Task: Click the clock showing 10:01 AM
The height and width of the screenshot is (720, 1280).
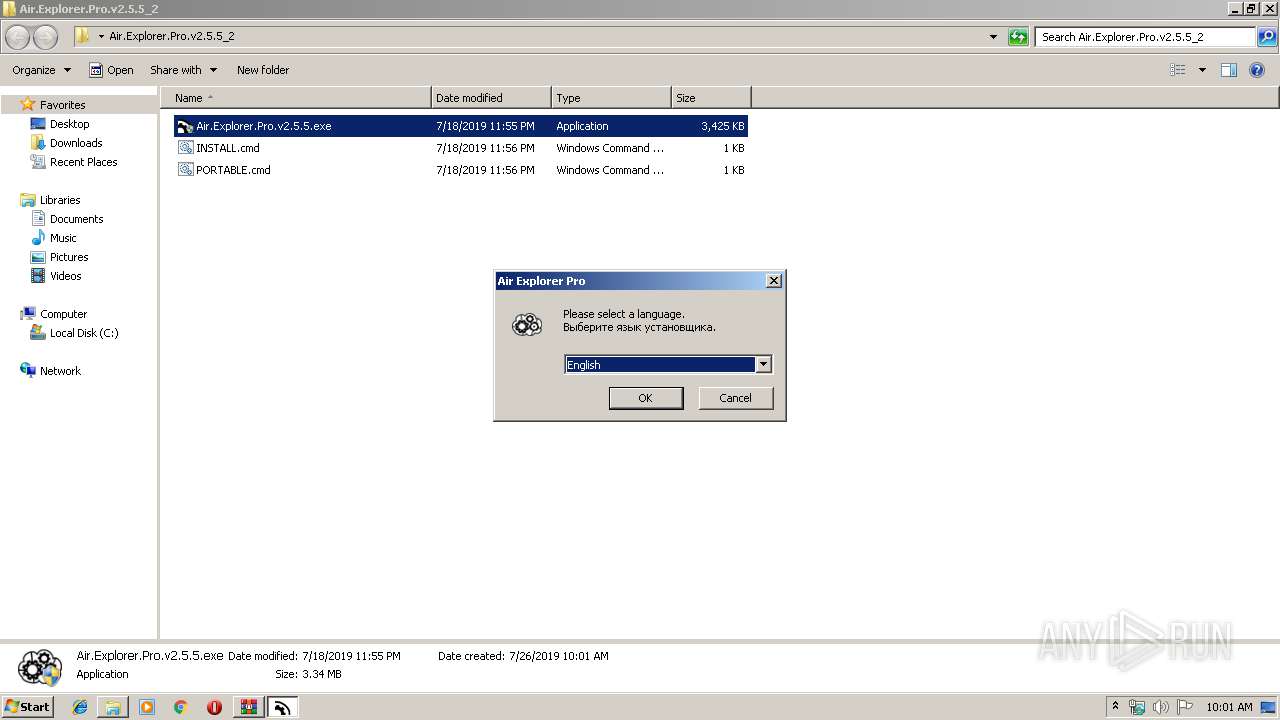Action: [1229, 707]
